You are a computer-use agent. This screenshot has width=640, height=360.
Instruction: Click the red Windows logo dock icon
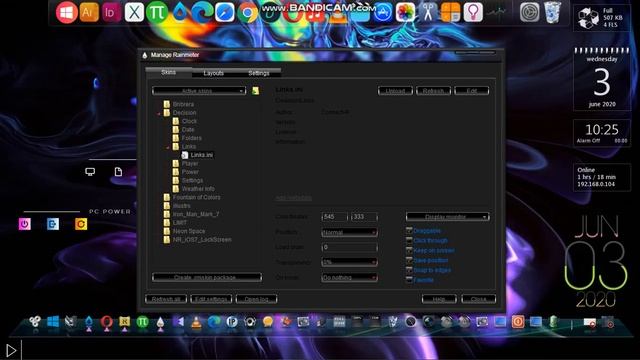[x=66, y=13]
